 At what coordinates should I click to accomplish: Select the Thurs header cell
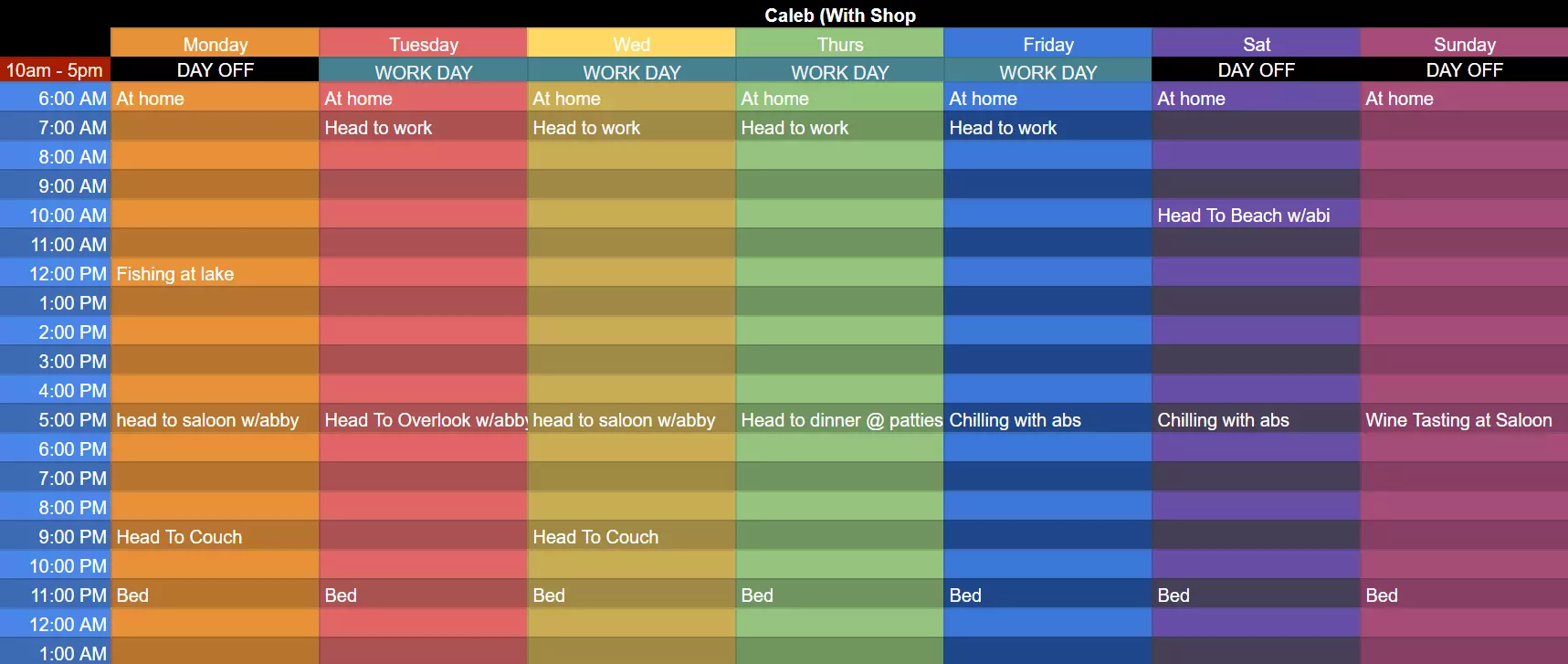pos(839,44)
